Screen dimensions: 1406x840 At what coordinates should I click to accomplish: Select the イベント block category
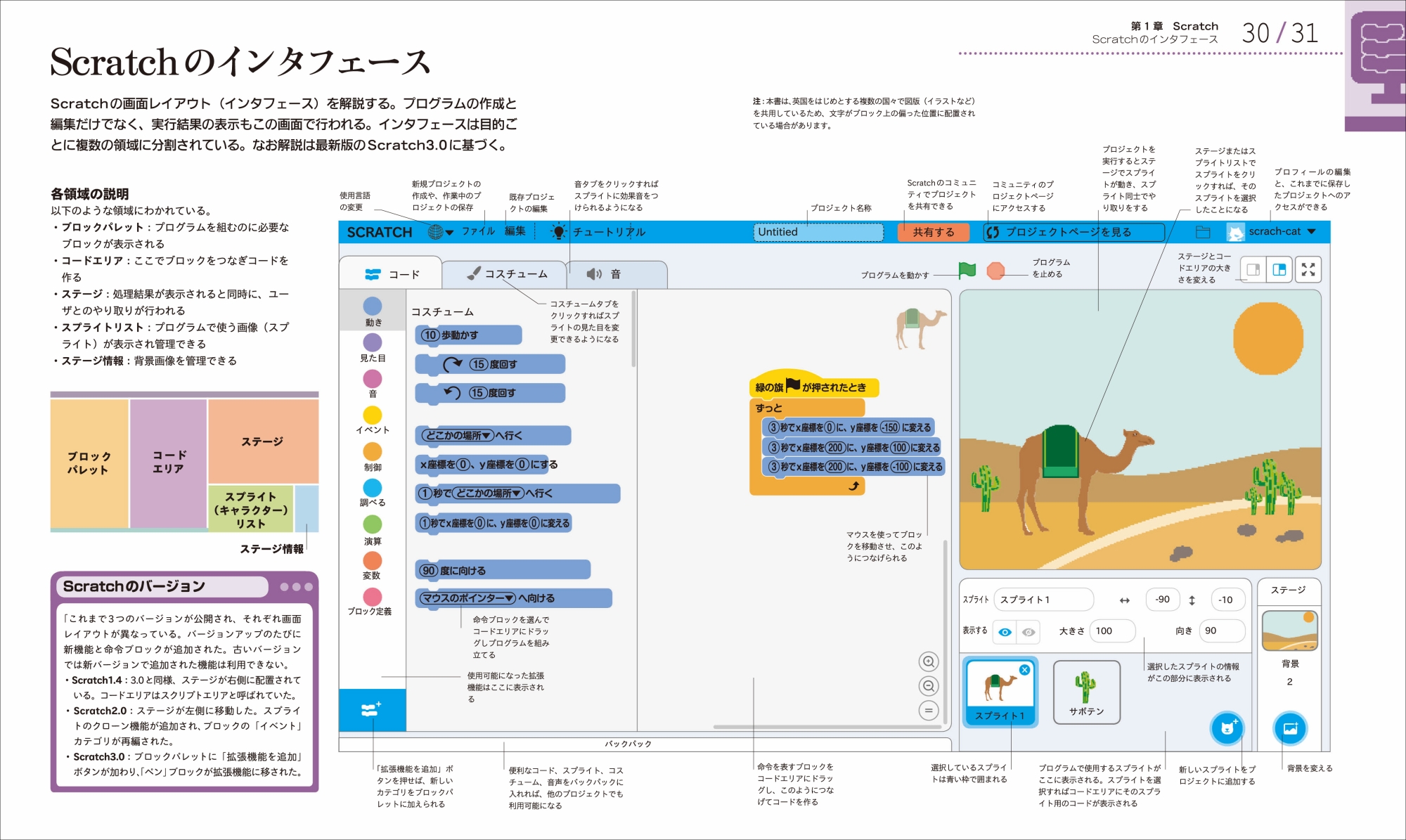[x=373, y=420]
